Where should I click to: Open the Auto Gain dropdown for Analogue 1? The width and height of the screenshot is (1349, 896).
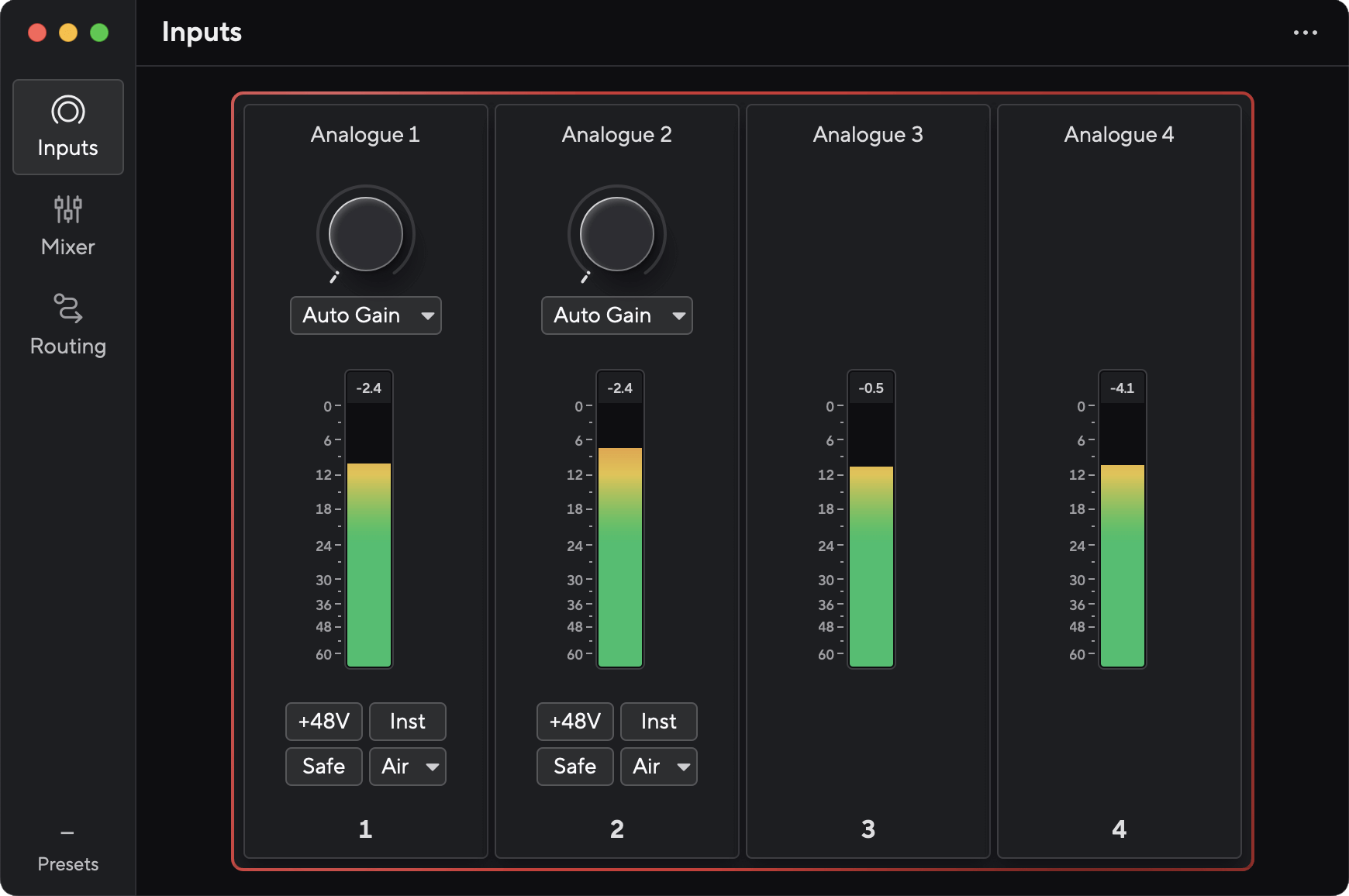[365, 315]
